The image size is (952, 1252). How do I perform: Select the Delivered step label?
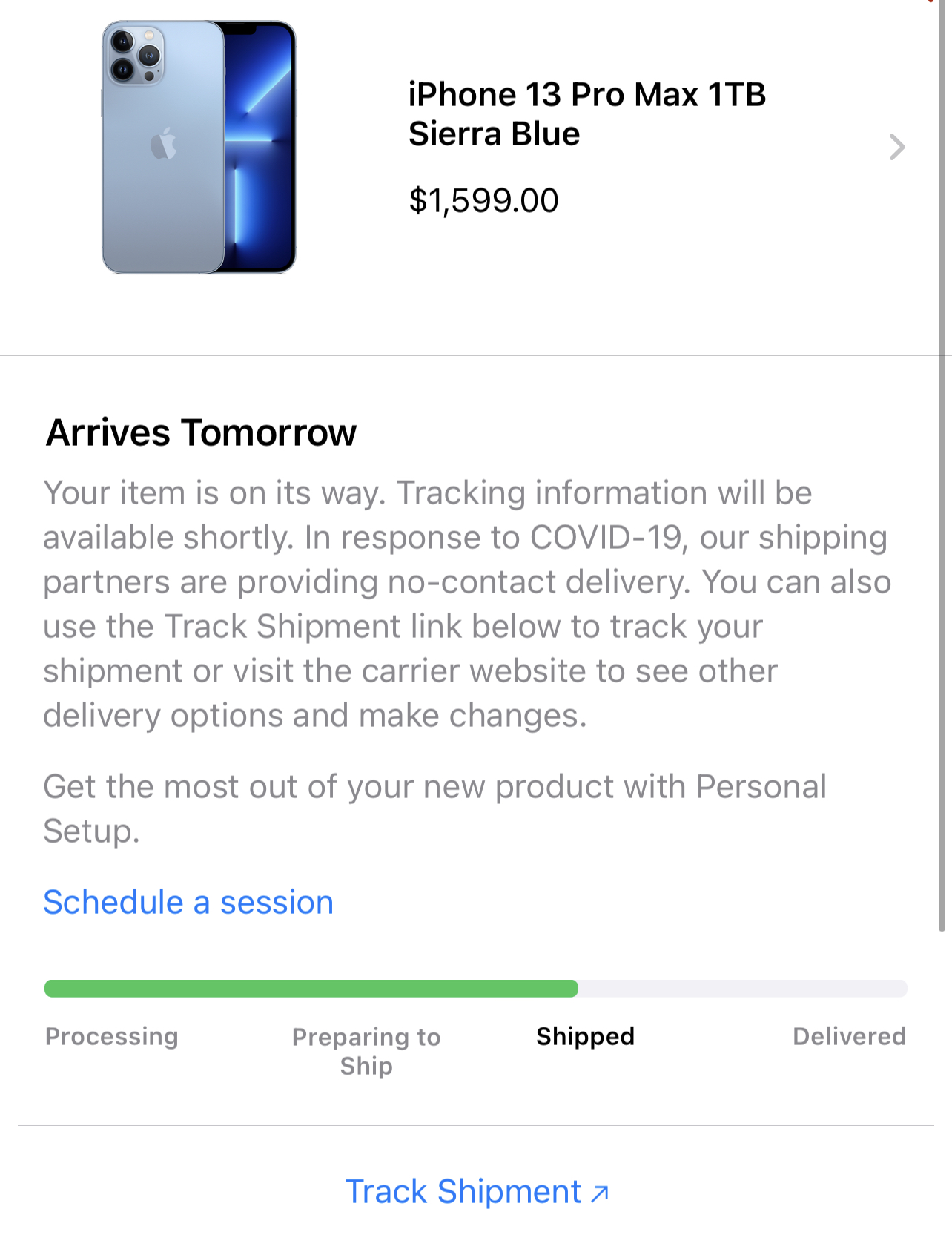pyautogui.click(x=849, y=1036)
